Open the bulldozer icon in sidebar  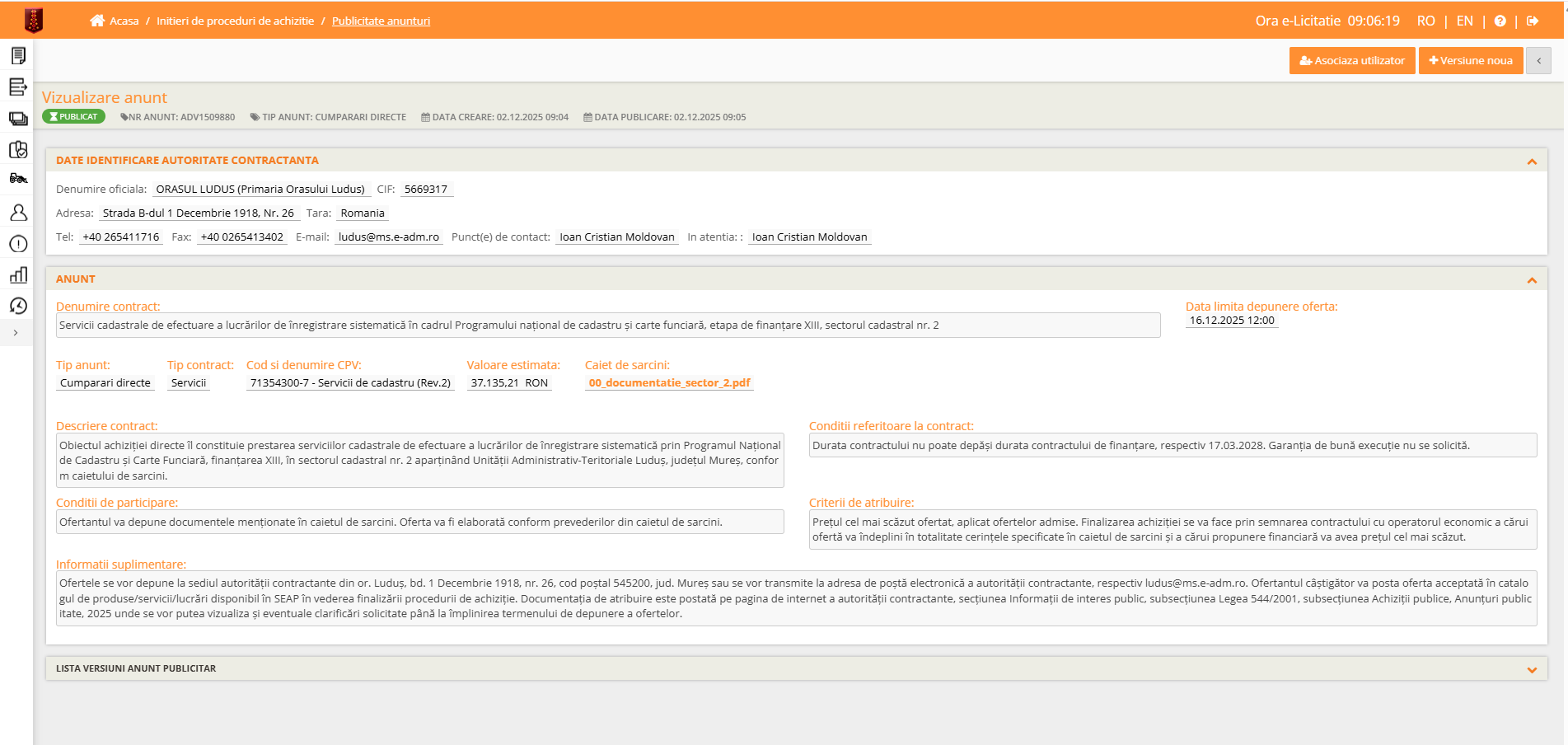tap(18, 178)
